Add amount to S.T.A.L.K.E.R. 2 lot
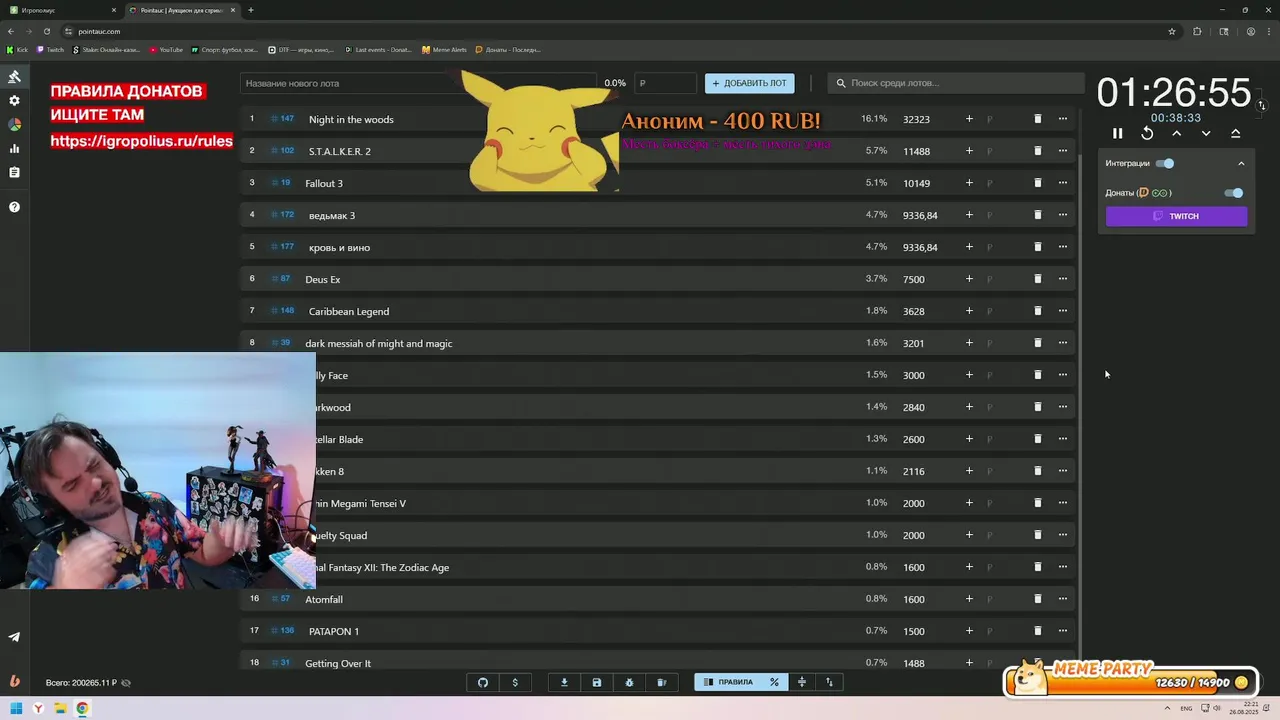This screenshot has width=1280, height=720. click(969, 151)
